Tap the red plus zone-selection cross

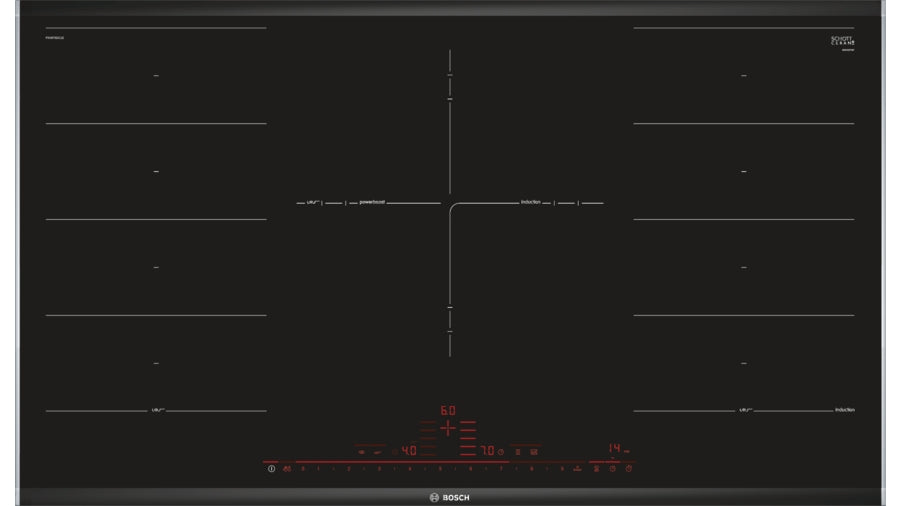click(448, 428)
